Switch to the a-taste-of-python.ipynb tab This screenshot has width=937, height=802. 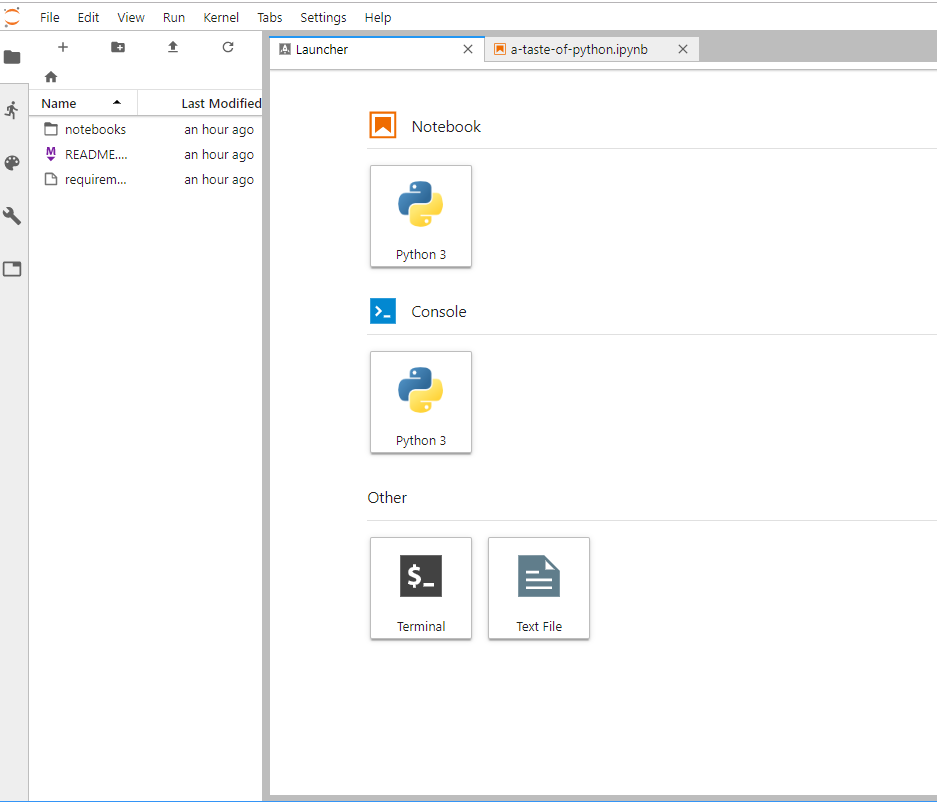pos(592,50)
